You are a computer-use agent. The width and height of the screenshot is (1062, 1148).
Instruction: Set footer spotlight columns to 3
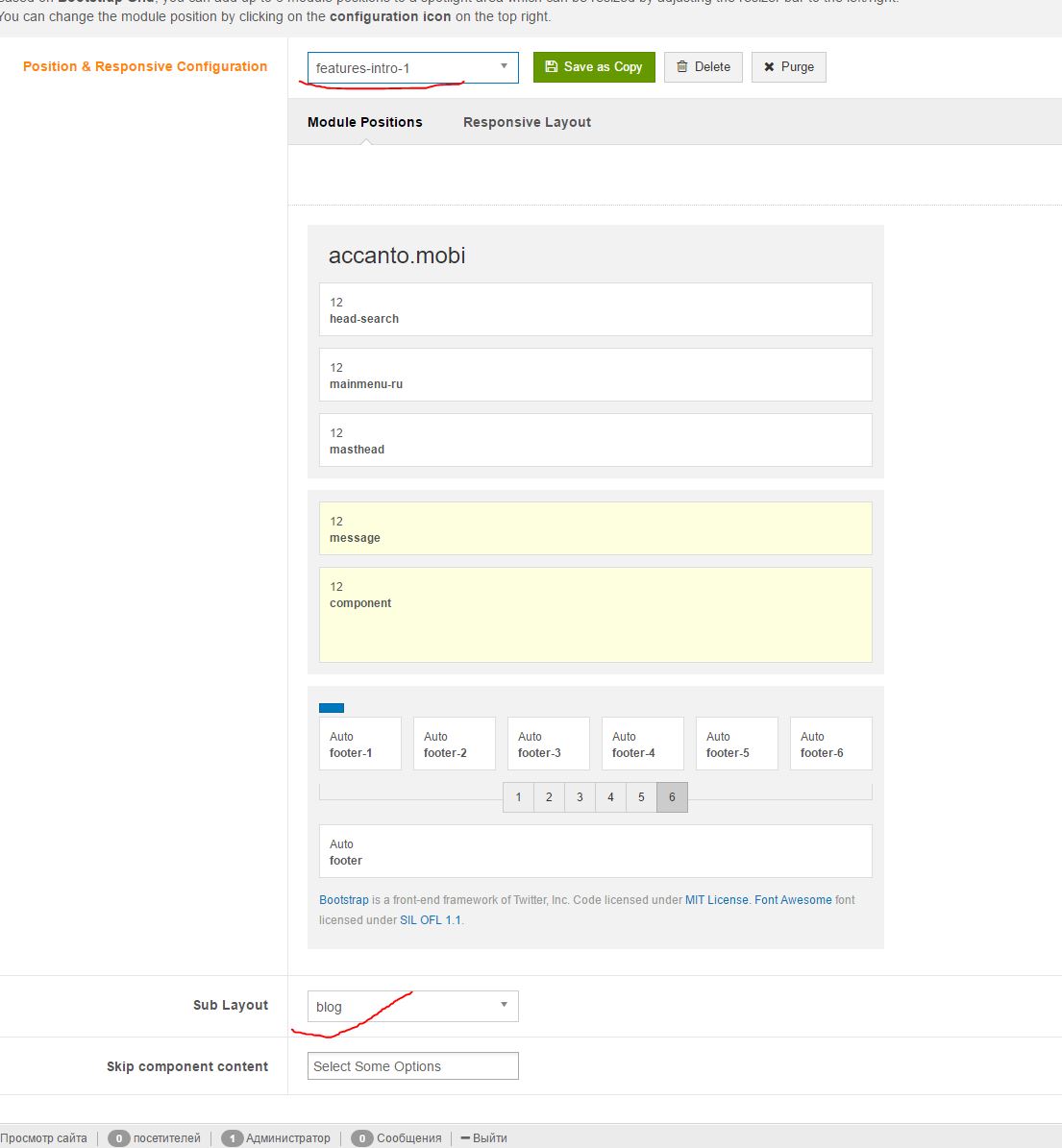tap(580, 797)
